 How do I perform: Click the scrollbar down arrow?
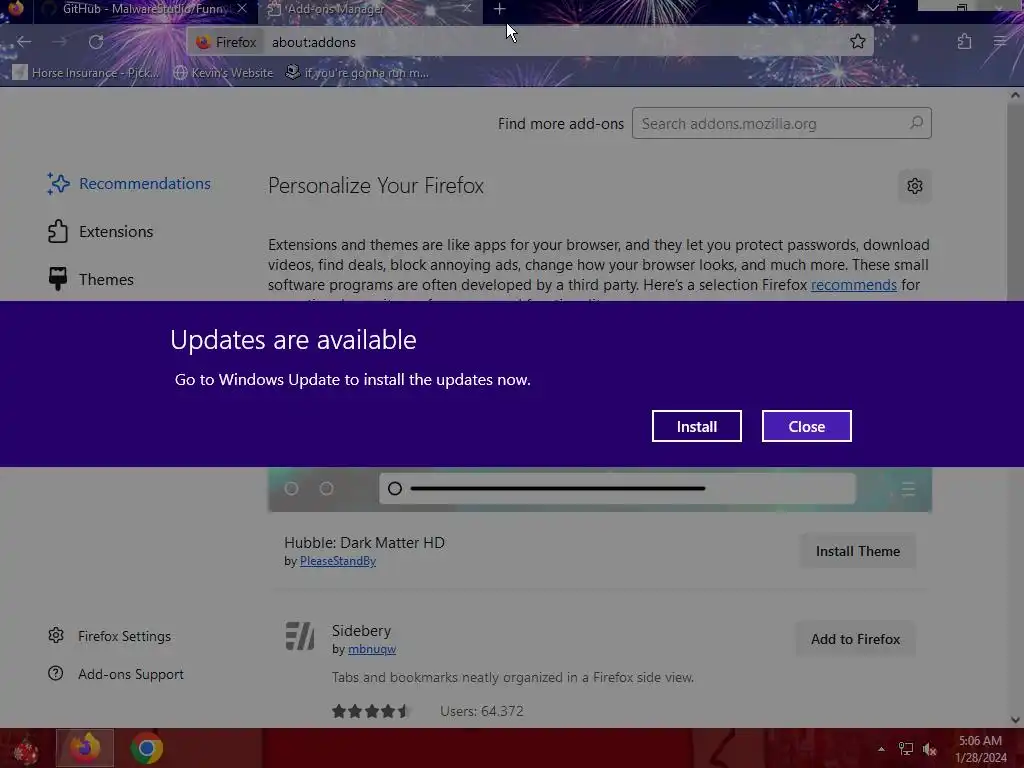[1014, 720]
